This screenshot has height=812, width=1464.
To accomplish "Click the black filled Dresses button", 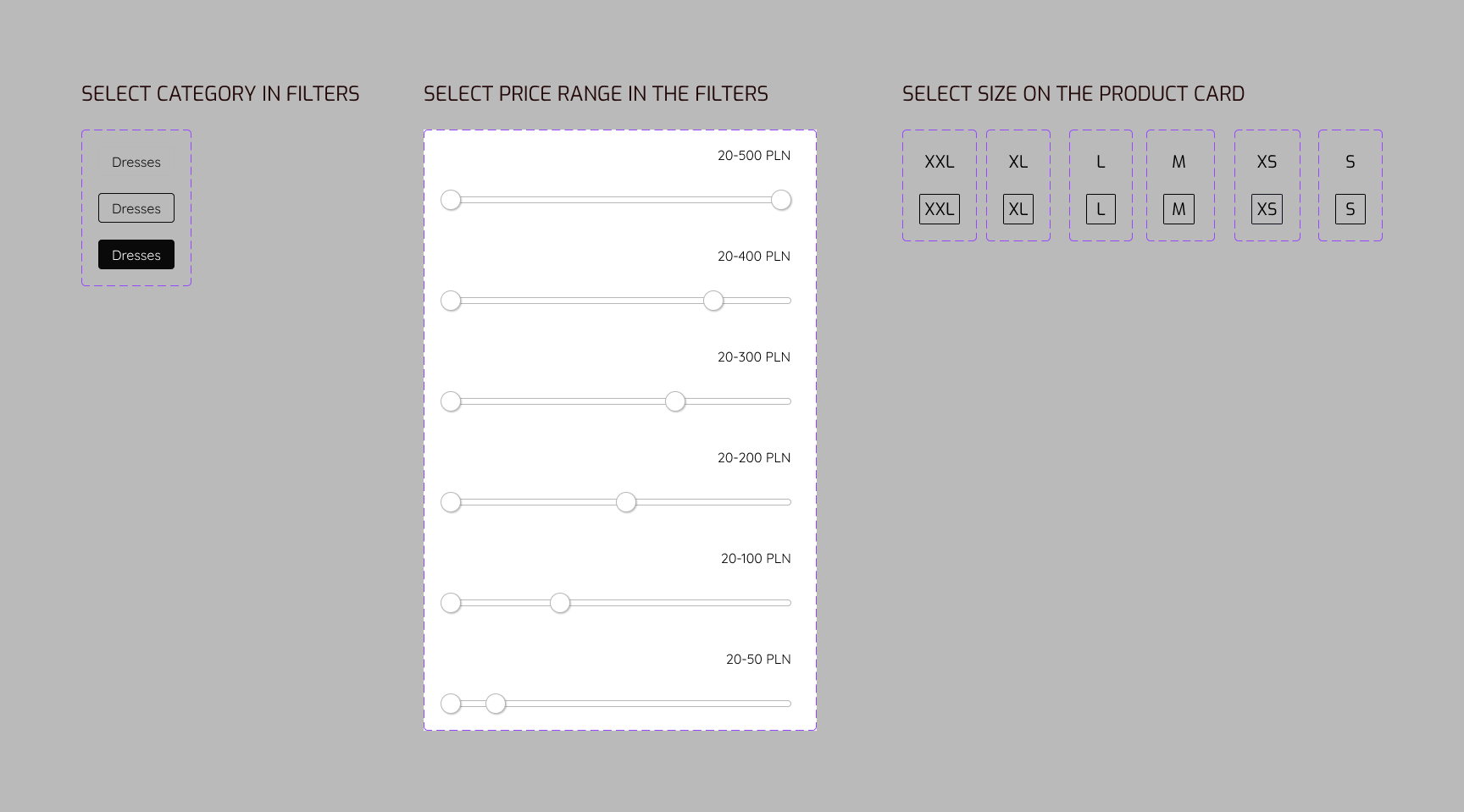I will 136,255.
